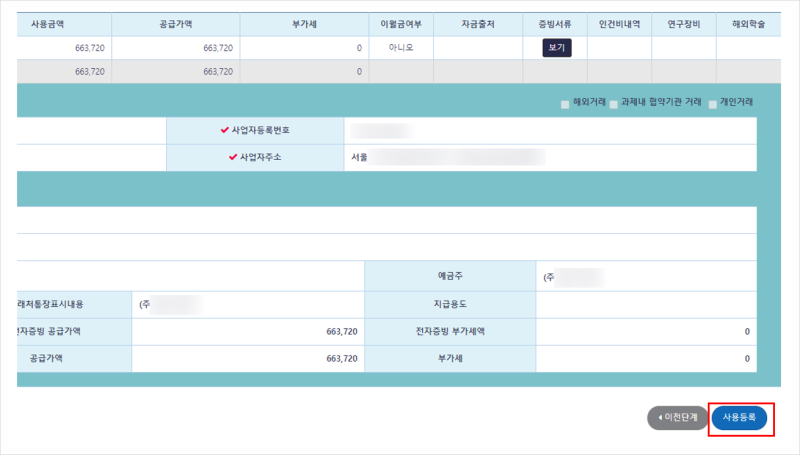800x455 pixels.
Task: Enable 과제내 협약기관 거래 checkbox
Action: [x=614, y=105]
